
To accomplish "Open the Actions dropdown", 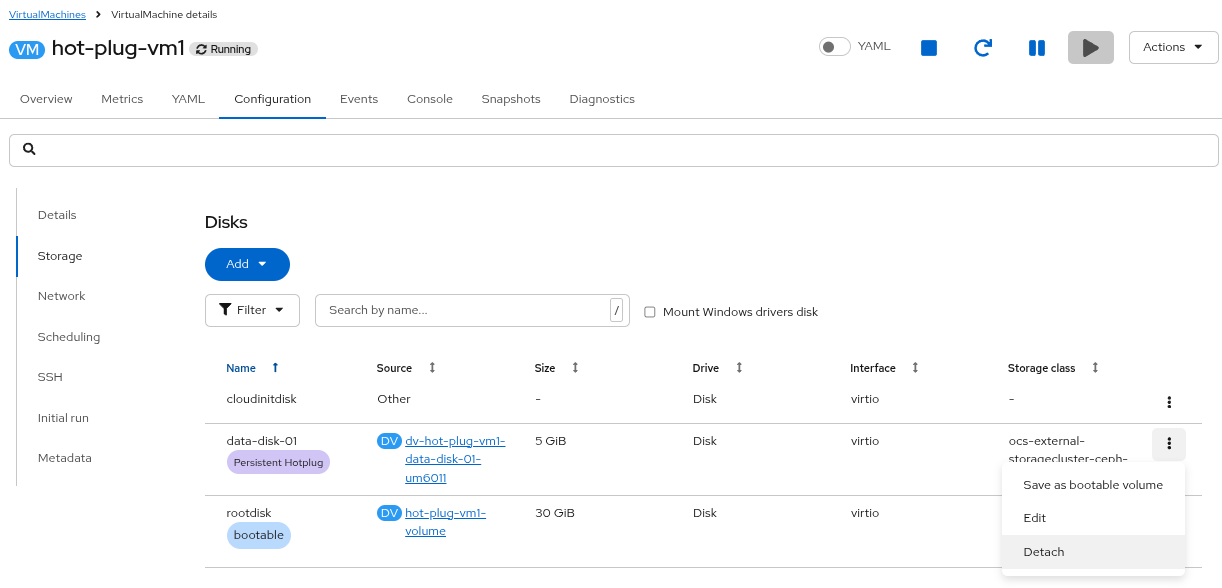I will 1173,47.
